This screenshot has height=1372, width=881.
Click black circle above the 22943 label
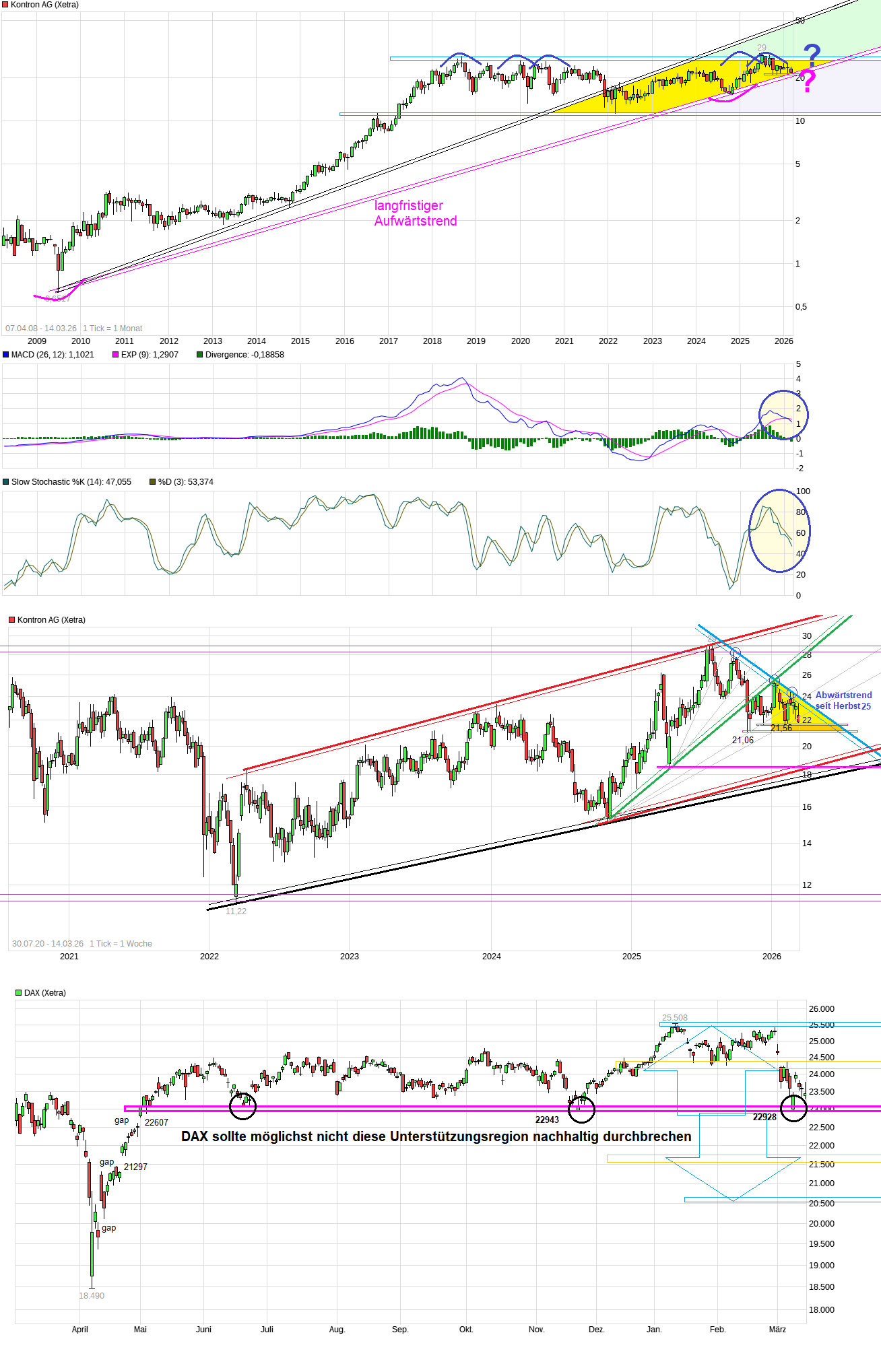[581, 1109]
